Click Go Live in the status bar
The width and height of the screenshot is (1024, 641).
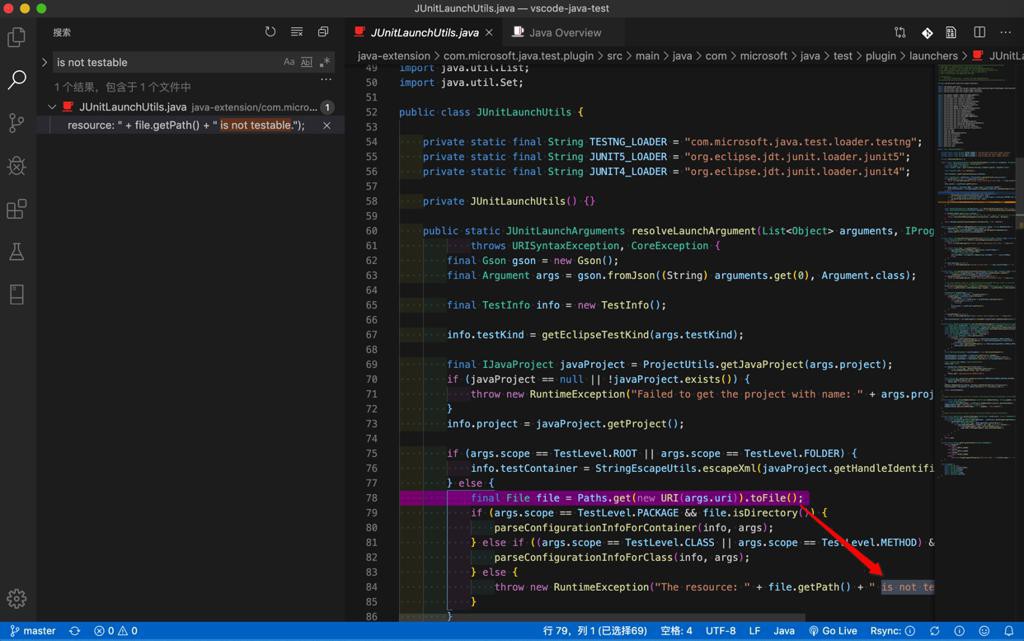(833, 631)
